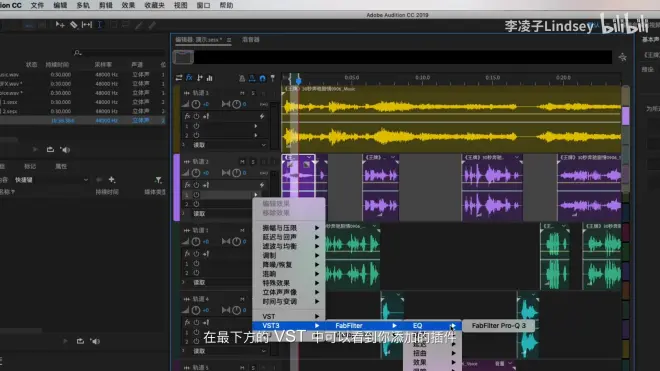Click 立体声声像 menu entry

point(289,292)
